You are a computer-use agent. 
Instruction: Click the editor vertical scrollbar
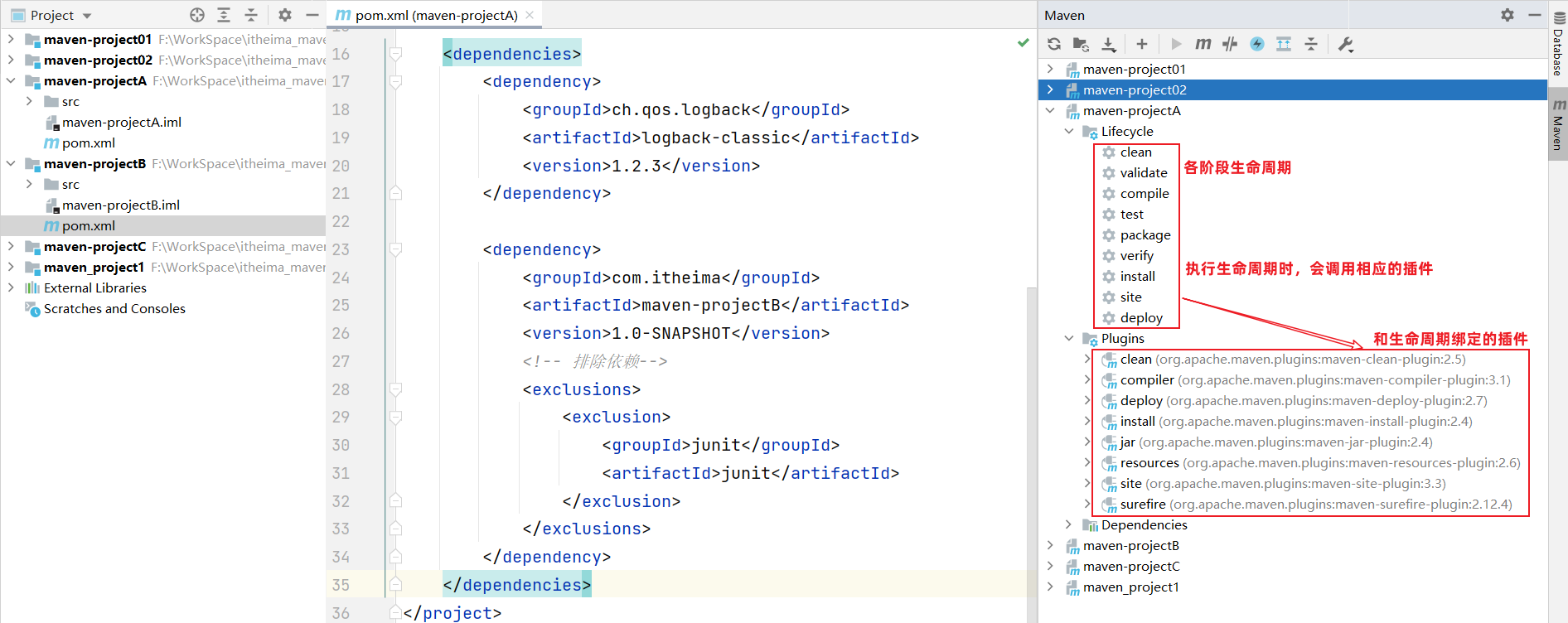point(1031,414)
